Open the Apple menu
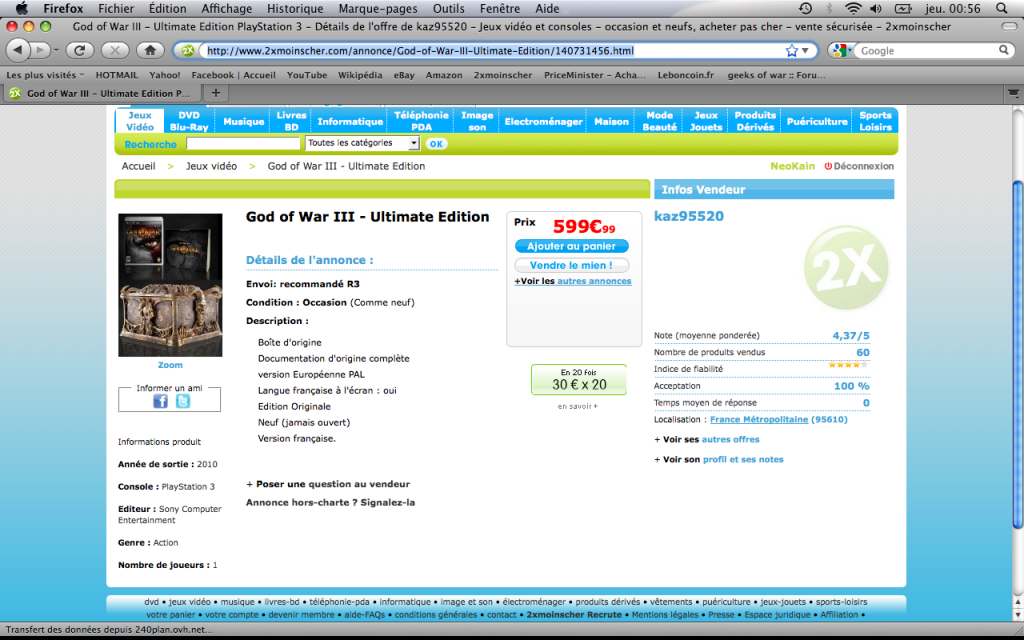 tap(22, 8)
